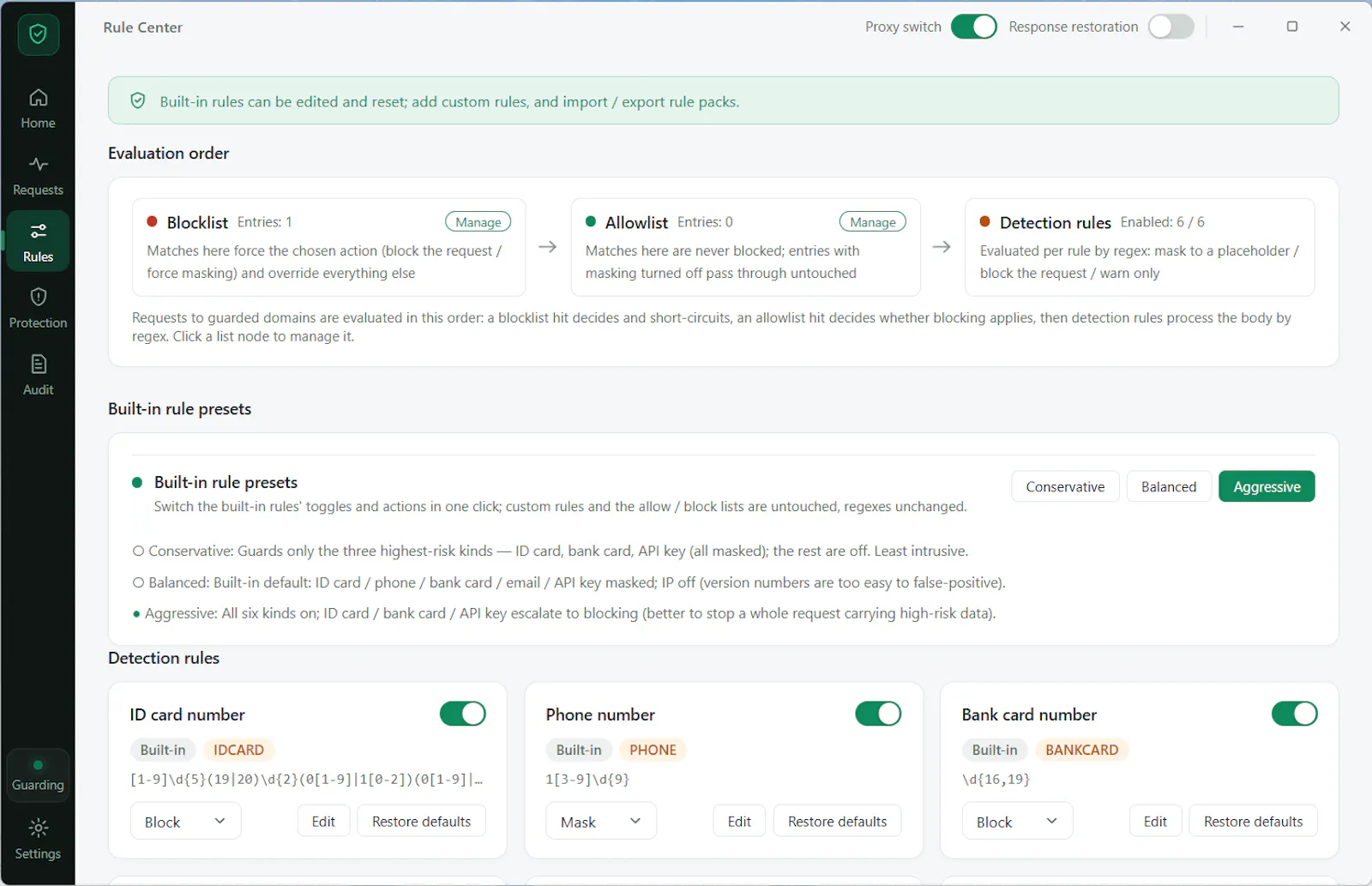Manage the Blocklist entries
This screenshot has height=886, width=1372.
point(478,222)
